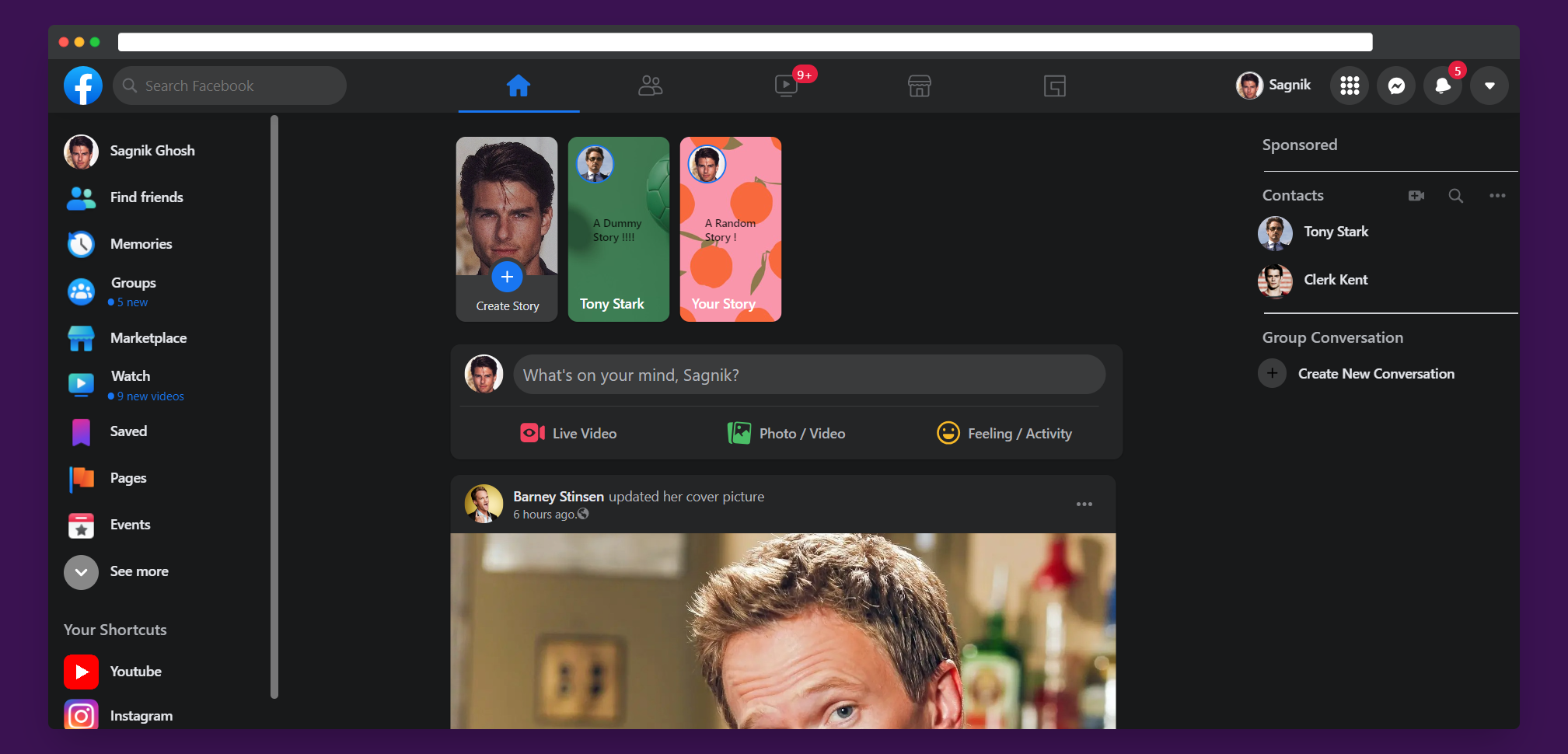The width and height of the screenshot is (1568, 754).
Task: Open the apps grid menu icon
Action: [1350, 86]
